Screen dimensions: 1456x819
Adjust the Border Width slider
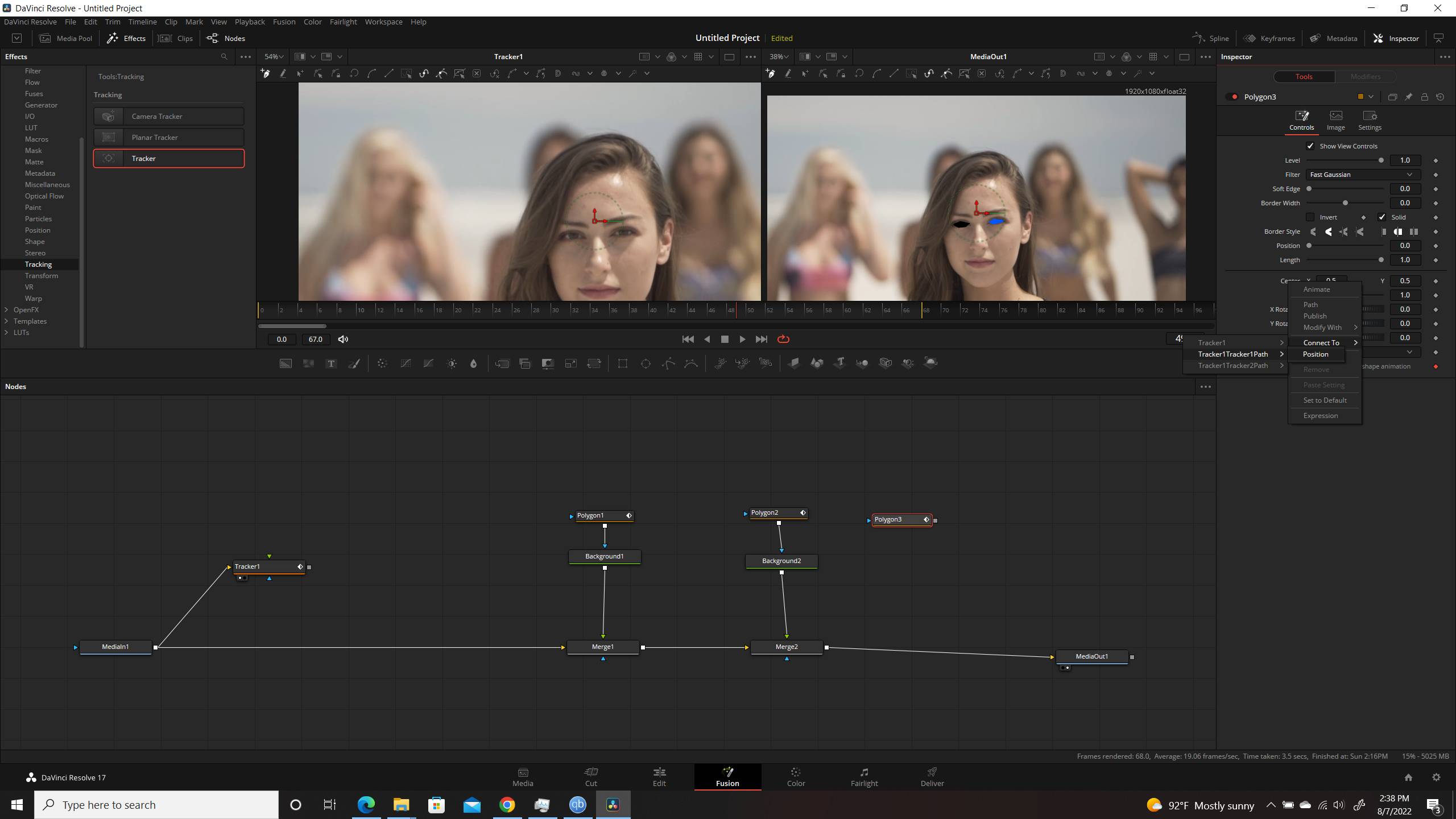pos(1345,203)
